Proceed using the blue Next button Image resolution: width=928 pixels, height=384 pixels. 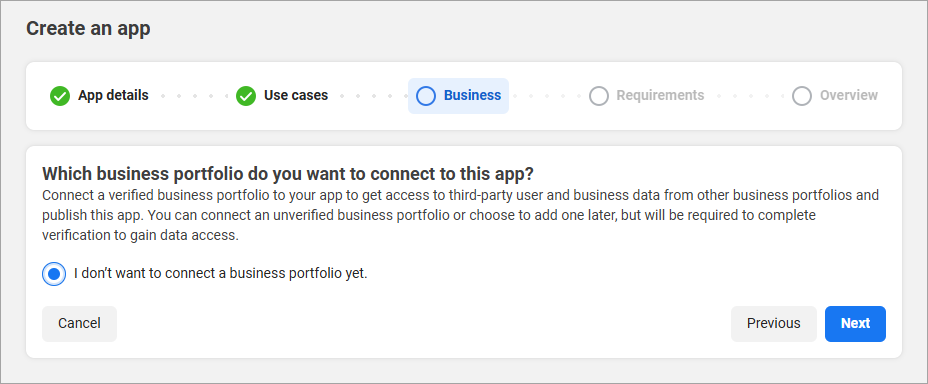pyautogui.click(x=855, y=324)
